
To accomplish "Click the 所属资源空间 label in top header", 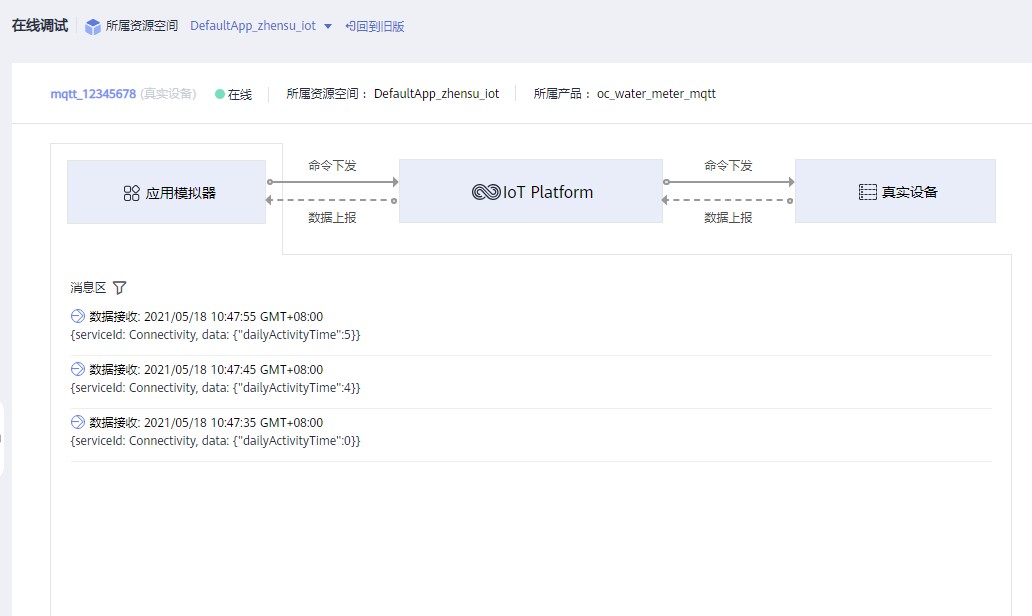I will coord(142,26).
